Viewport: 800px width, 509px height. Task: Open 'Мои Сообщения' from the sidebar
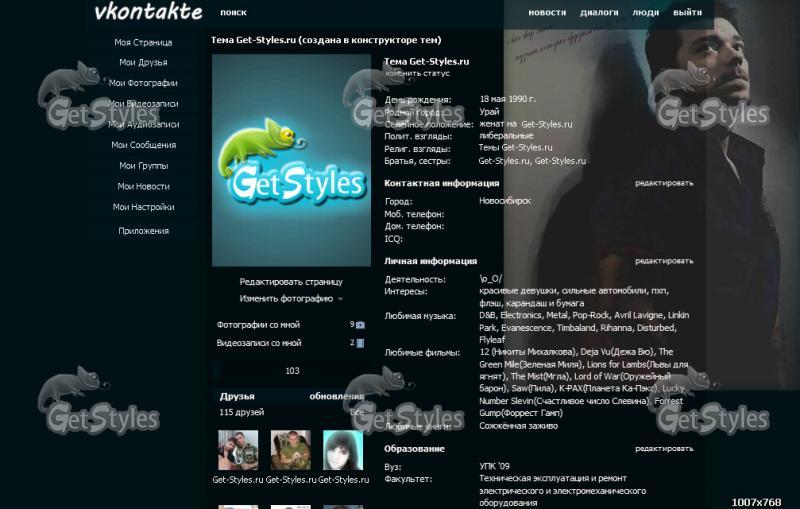pos(143,145)
